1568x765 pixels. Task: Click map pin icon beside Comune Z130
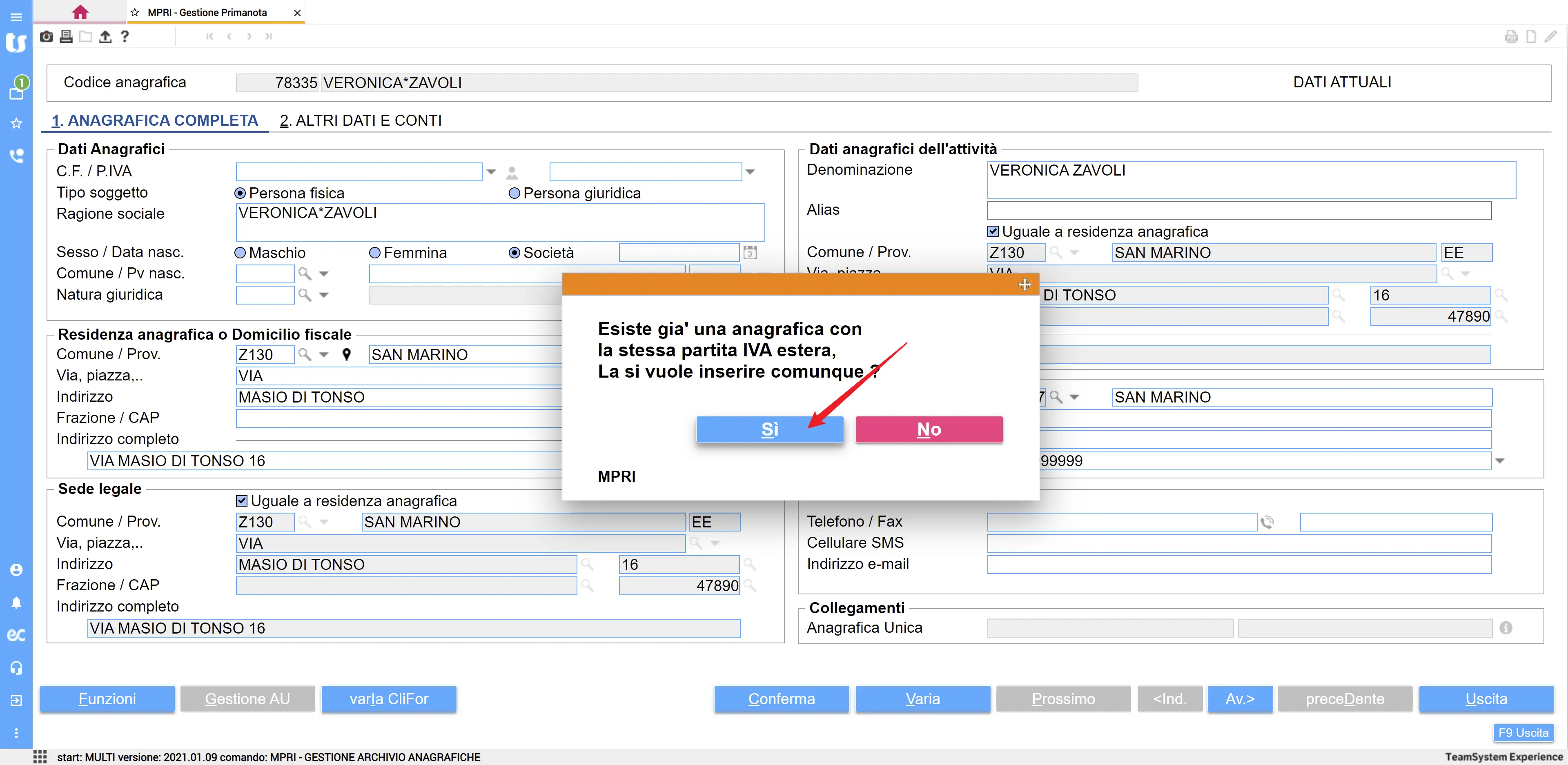coord(346,355)
